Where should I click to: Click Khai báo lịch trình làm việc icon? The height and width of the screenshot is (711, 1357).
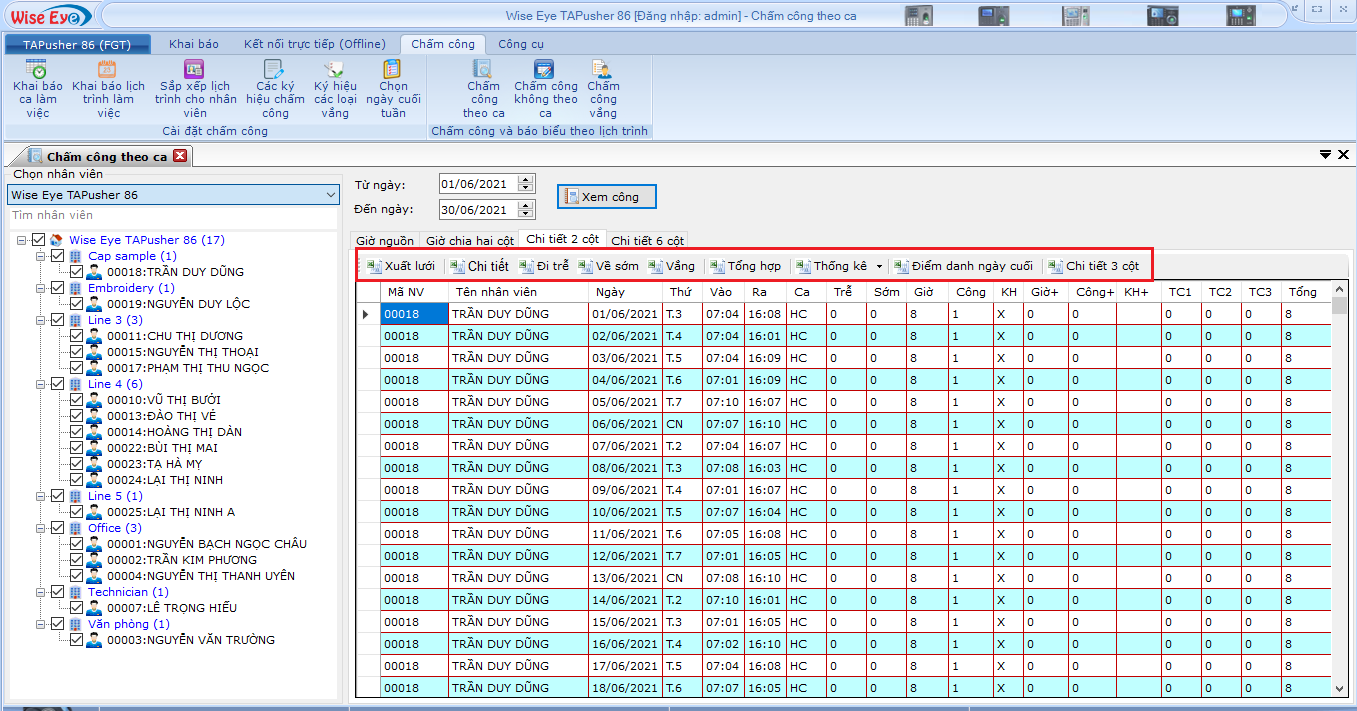click(108, 70)
